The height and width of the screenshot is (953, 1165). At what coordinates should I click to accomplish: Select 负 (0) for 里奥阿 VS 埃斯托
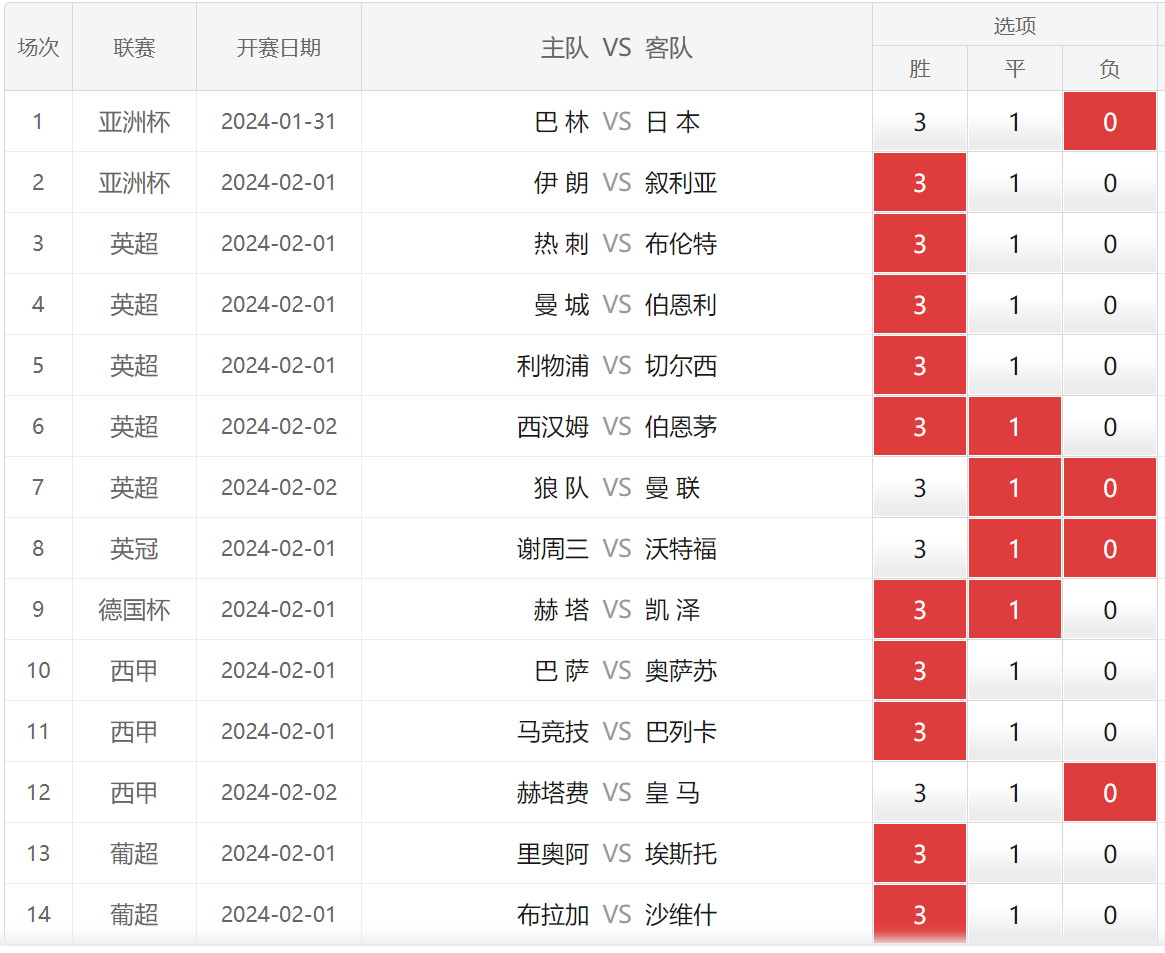[1110, 853]
